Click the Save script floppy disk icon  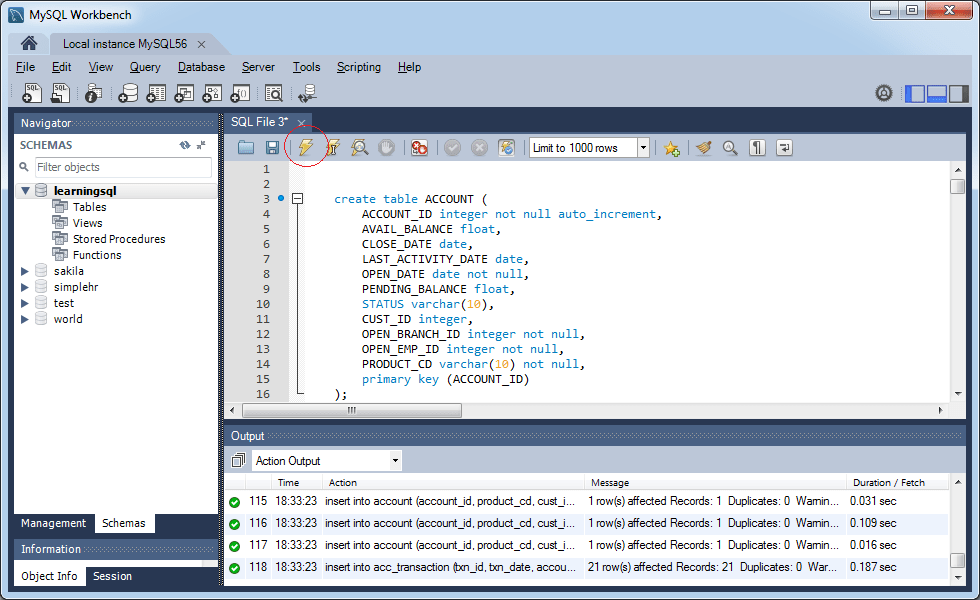[272, 148]
